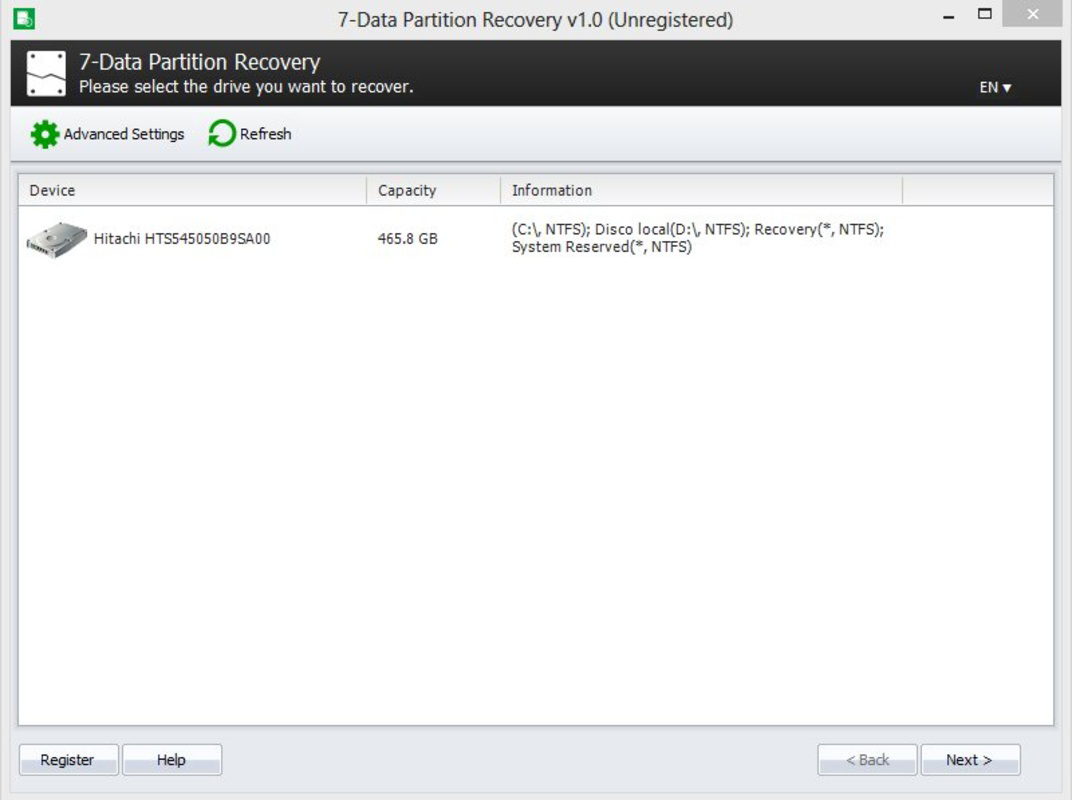
Task: Minimize the Partition Recovery window
Action: tap(948, 16)
